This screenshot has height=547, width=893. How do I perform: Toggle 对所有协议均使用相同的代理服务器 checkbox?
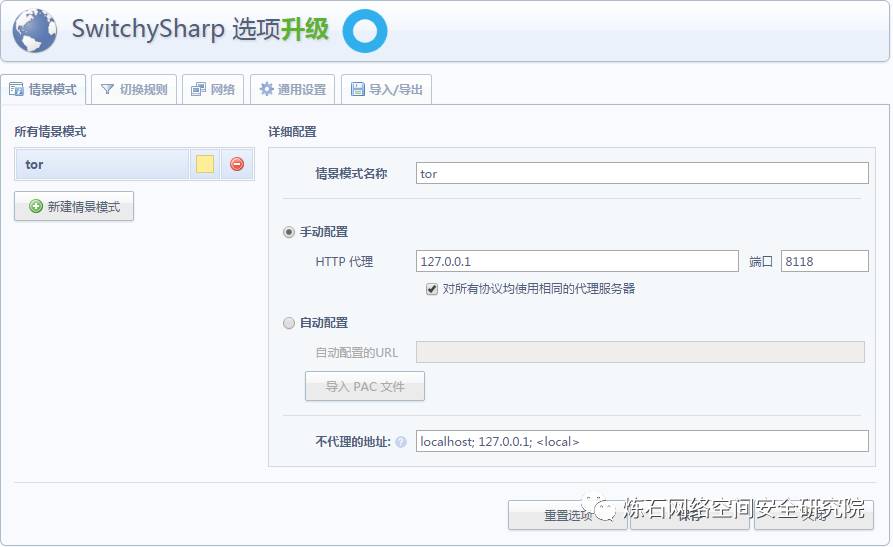coord(432,289)
